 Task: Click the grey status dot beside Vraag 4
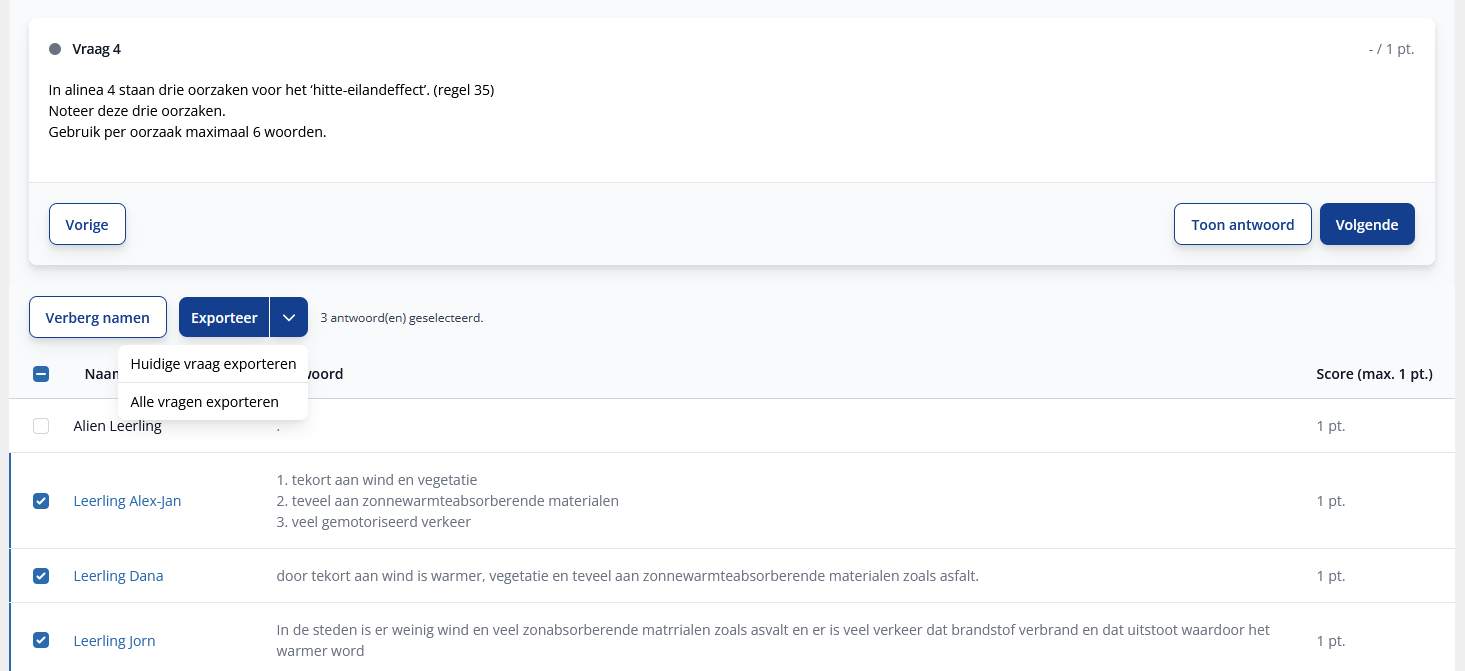[x=55, y=49]
